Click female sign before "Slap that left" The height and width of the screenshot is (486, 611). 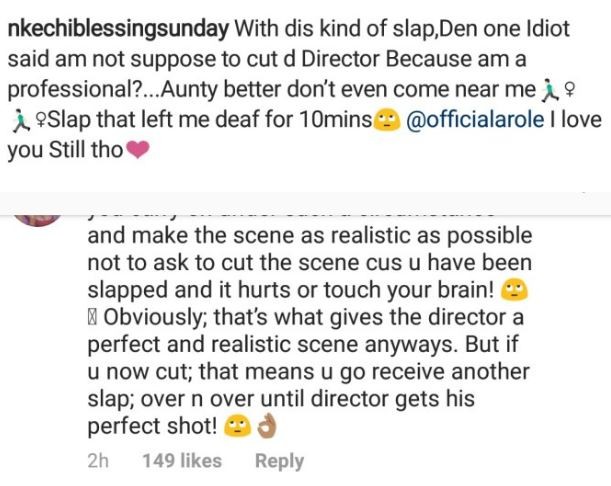click(37, 122)
